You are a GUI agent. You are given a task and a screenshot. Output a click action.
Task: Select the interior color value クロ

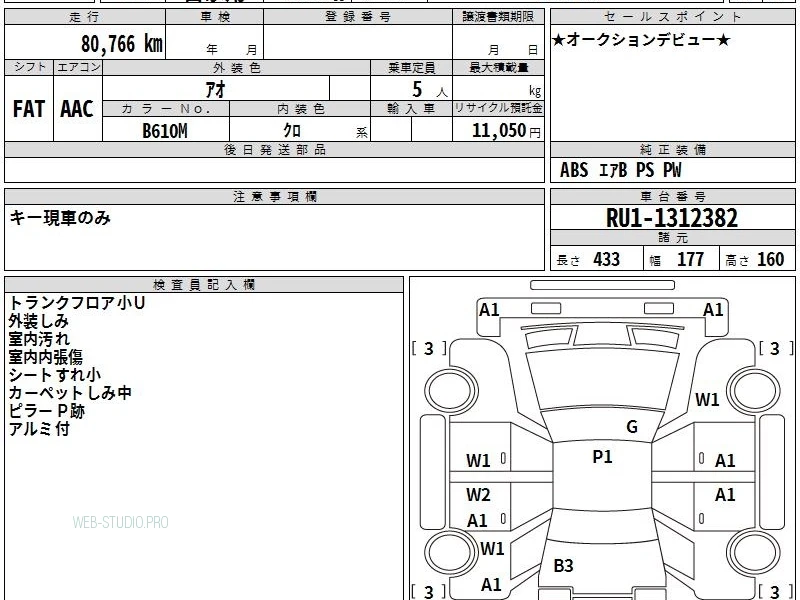[292, 131]
